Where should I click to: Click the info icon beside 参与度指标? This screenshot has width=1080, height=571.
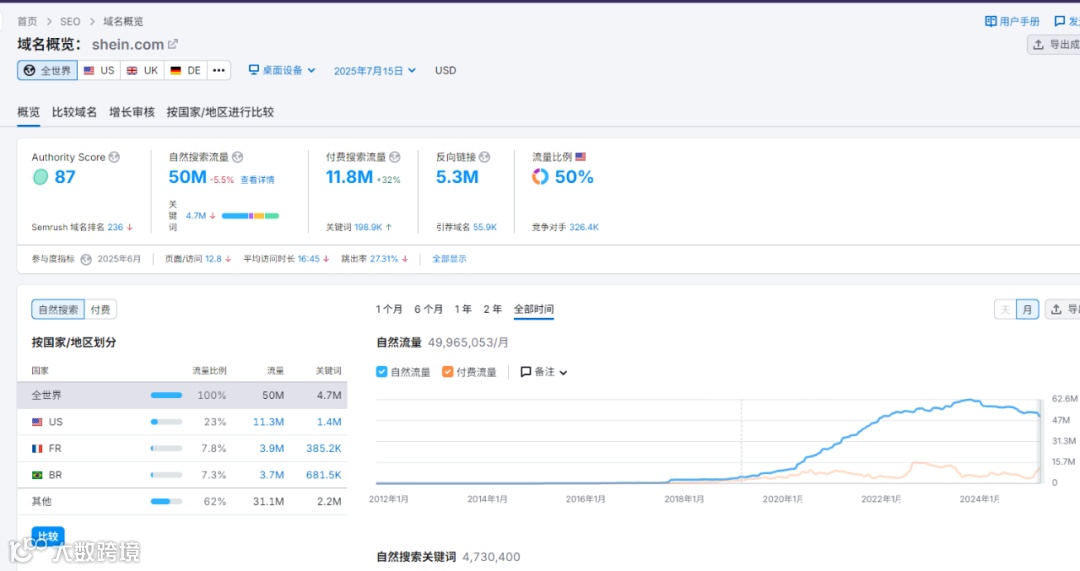point(86,259)
